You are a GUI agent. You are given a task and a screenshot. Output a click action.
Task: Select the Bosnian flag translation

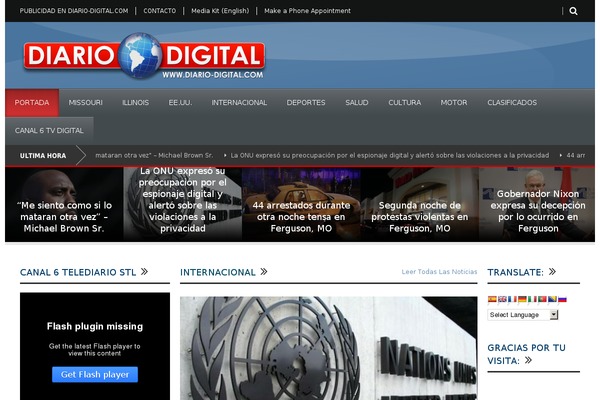552,299
